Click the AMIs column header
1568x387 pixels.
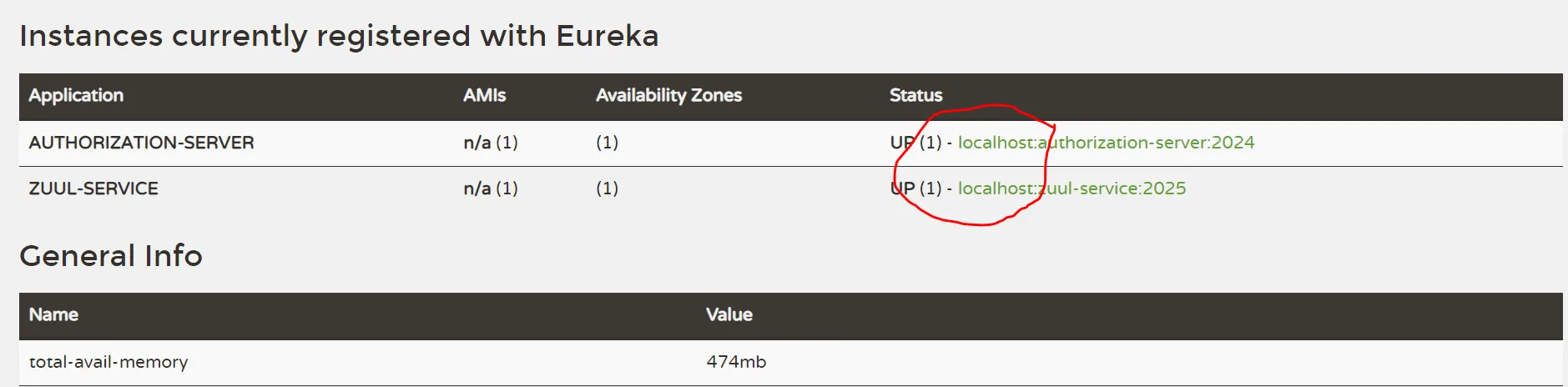[x=485, y=95]
